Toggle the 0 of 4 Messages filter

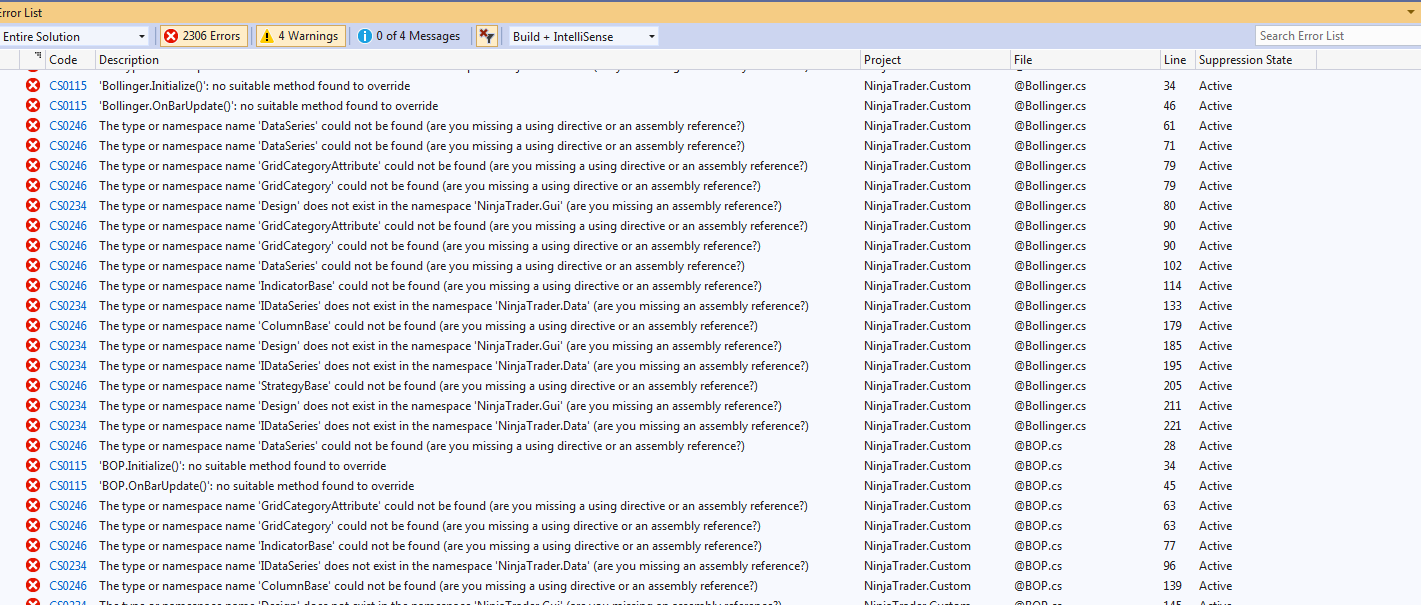410,36
